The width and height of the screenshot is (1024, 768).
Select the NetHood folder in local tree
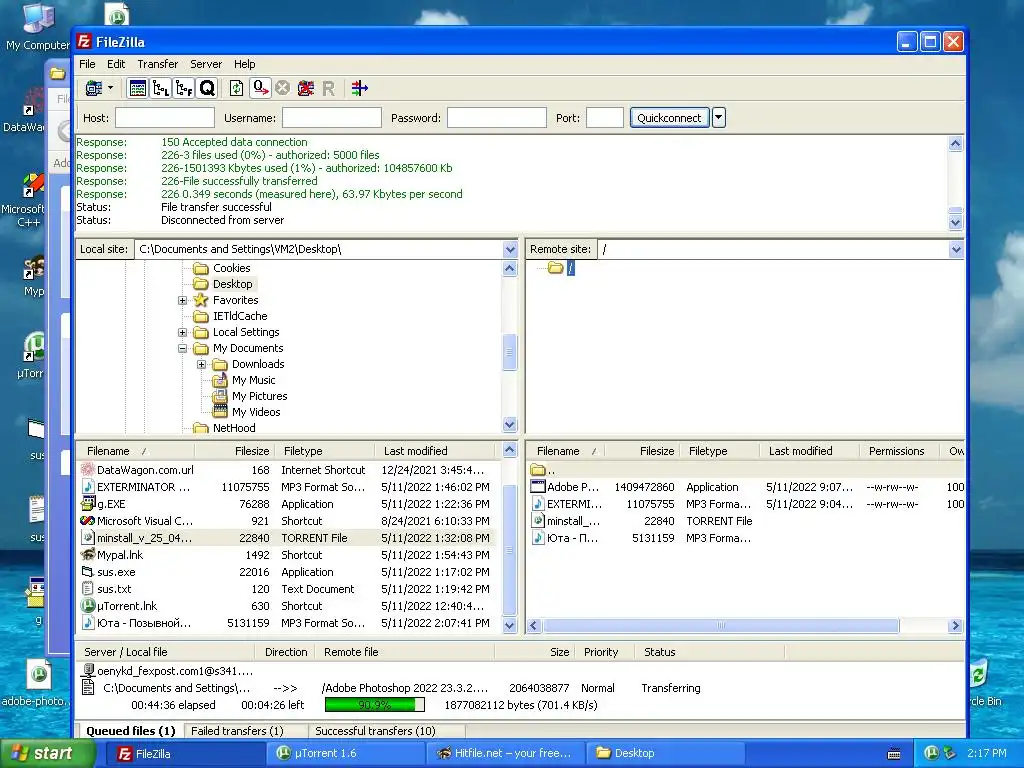pyautogui.click(x=234, y=428)
